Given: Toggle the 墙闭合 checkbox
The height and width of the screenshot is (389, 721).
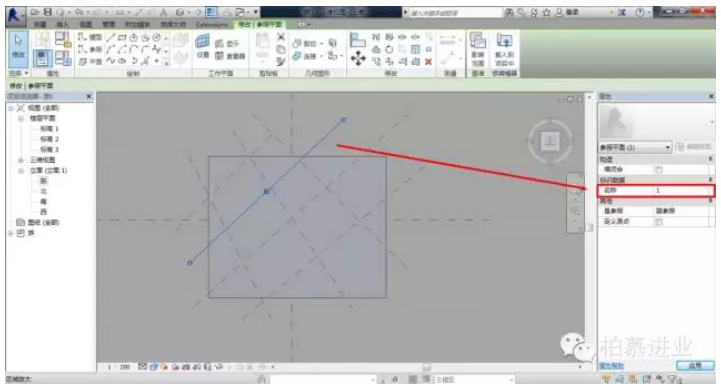Looking at the screenshot, I should 659,170.
